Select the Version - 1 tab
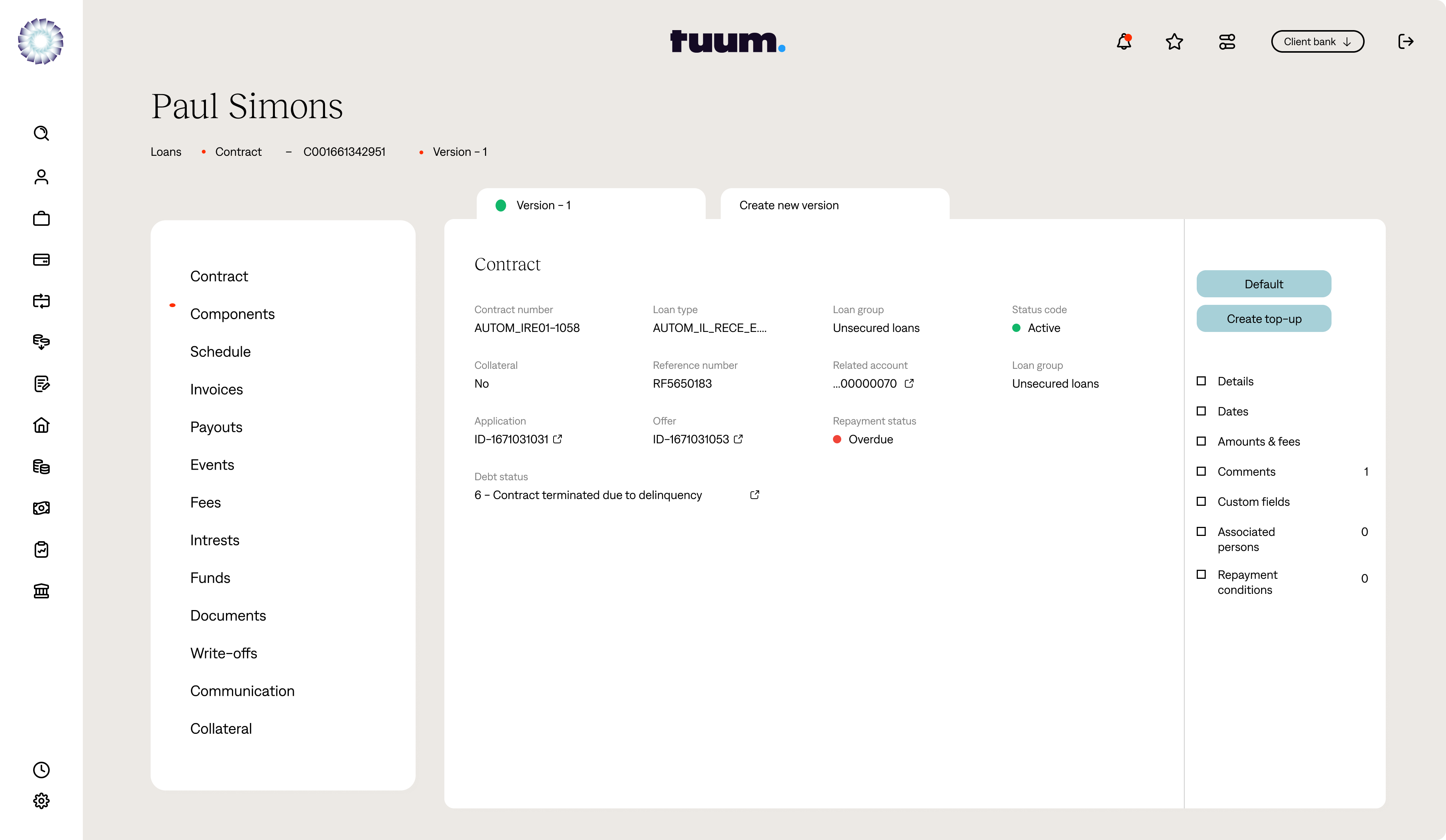Image resolution: width=1446 pixels, height=840 pixels. coord(590,205)
